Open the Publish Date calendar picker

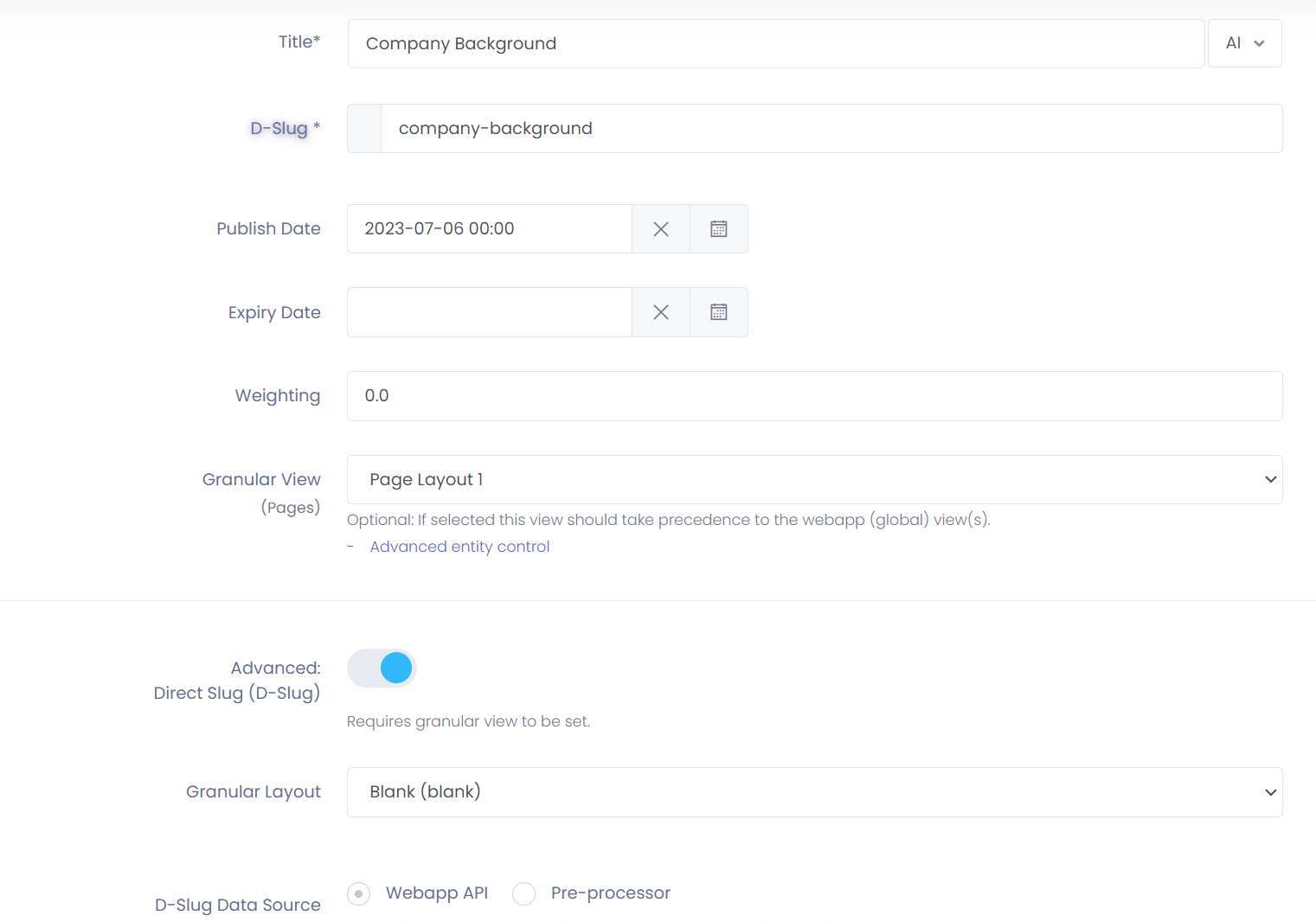click(x=718, y=228)
